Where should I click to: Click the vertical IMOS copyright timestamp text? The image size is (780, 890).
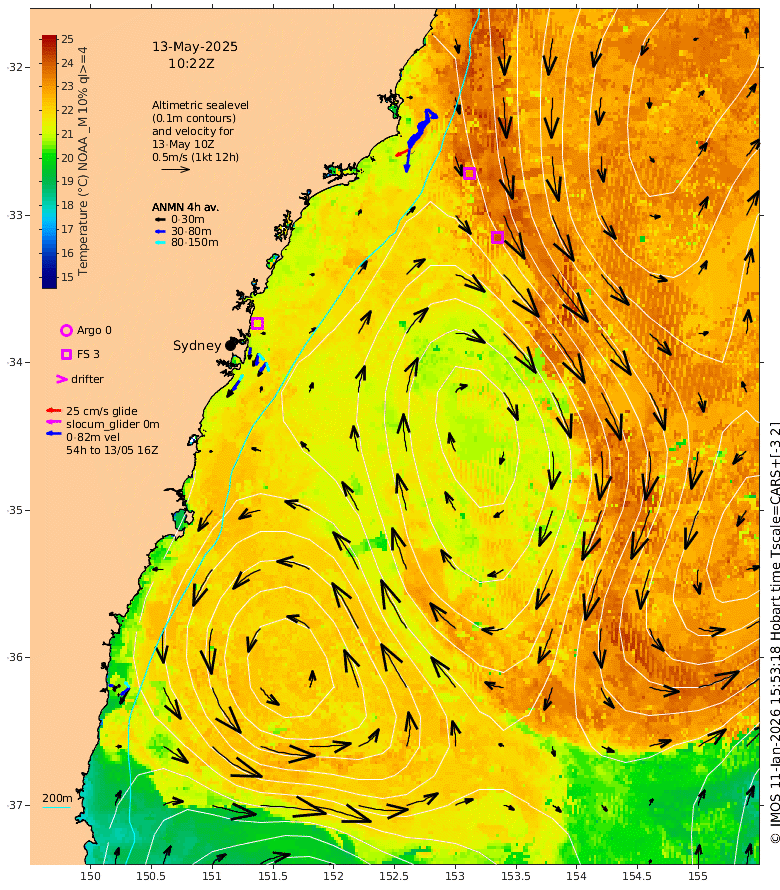click(x=774, y=632)
